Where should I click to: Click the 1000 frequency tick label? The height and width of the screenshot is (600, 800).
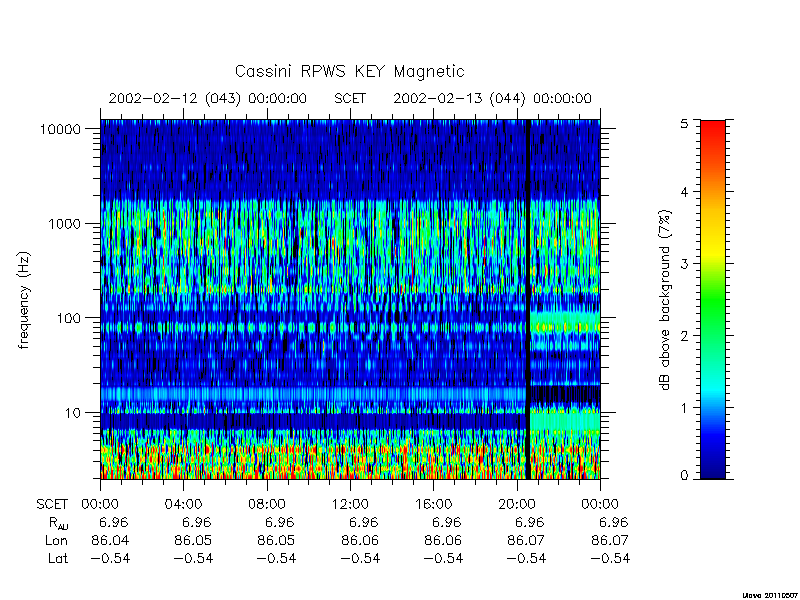click(x=65, y=223)
